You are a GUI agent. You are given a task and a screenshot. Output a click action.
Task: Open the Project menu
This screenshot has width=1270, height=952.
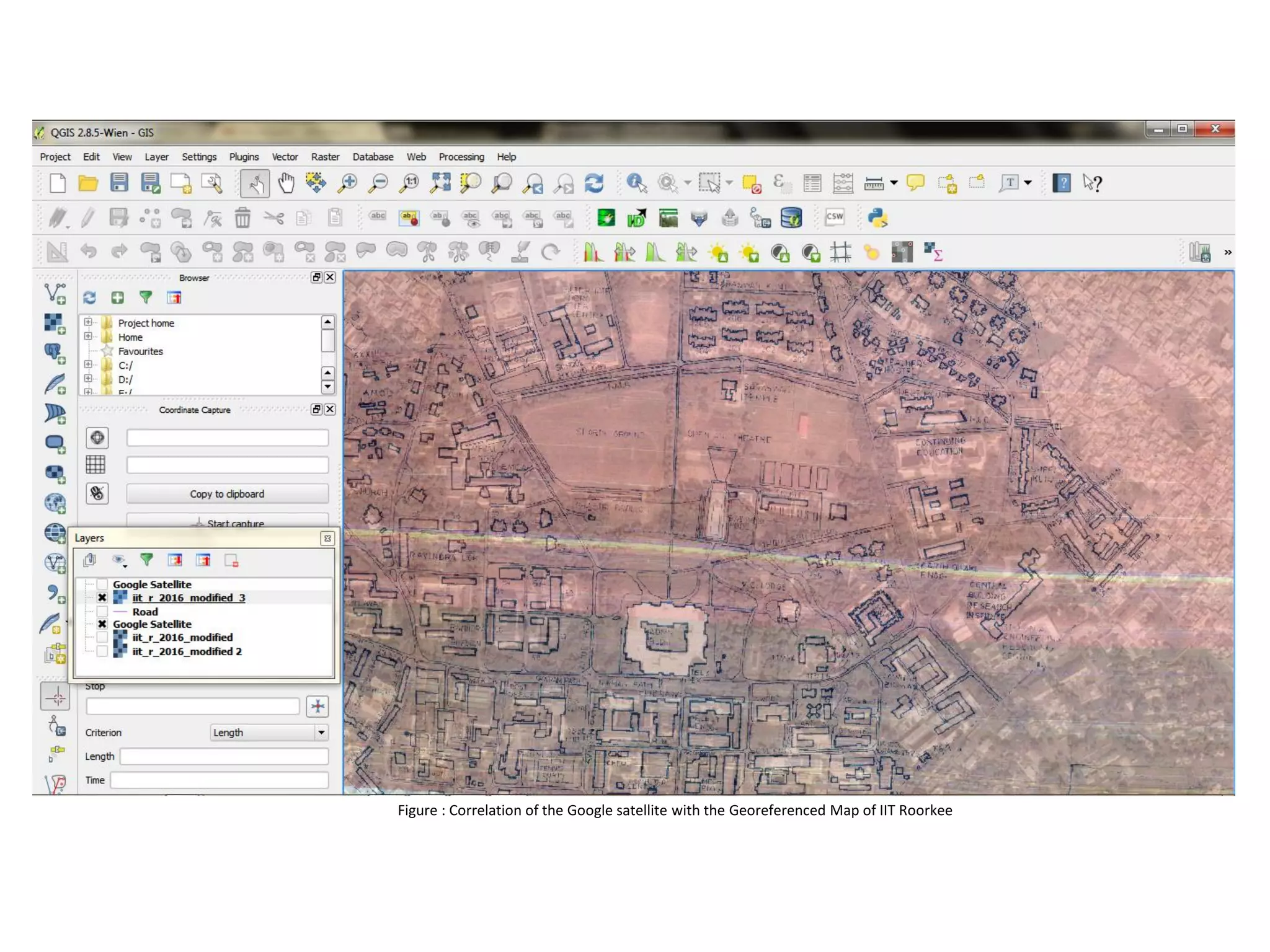[55, 157]
